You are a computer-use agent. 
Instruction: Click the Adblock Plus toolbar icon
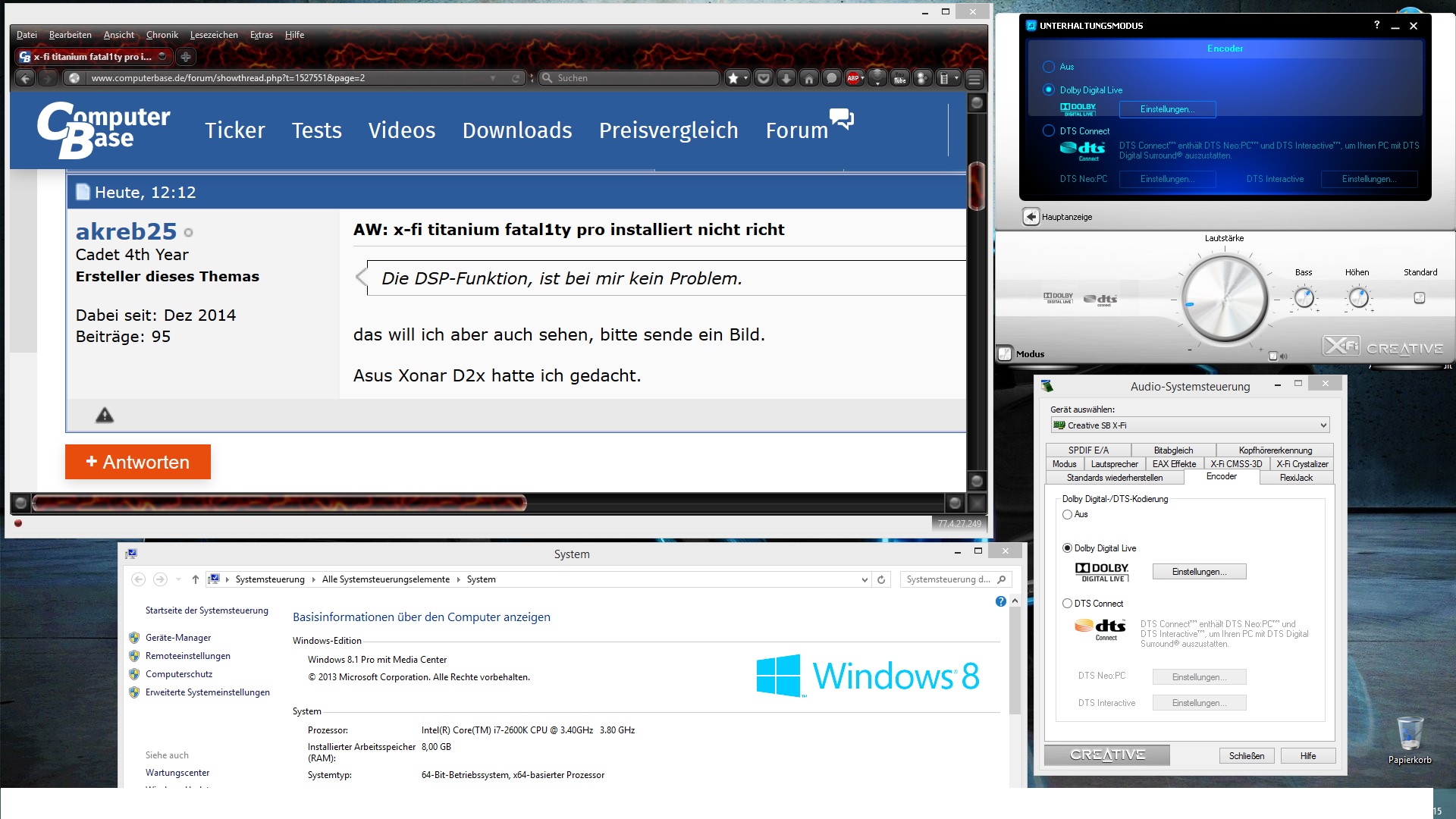point(854,78)
